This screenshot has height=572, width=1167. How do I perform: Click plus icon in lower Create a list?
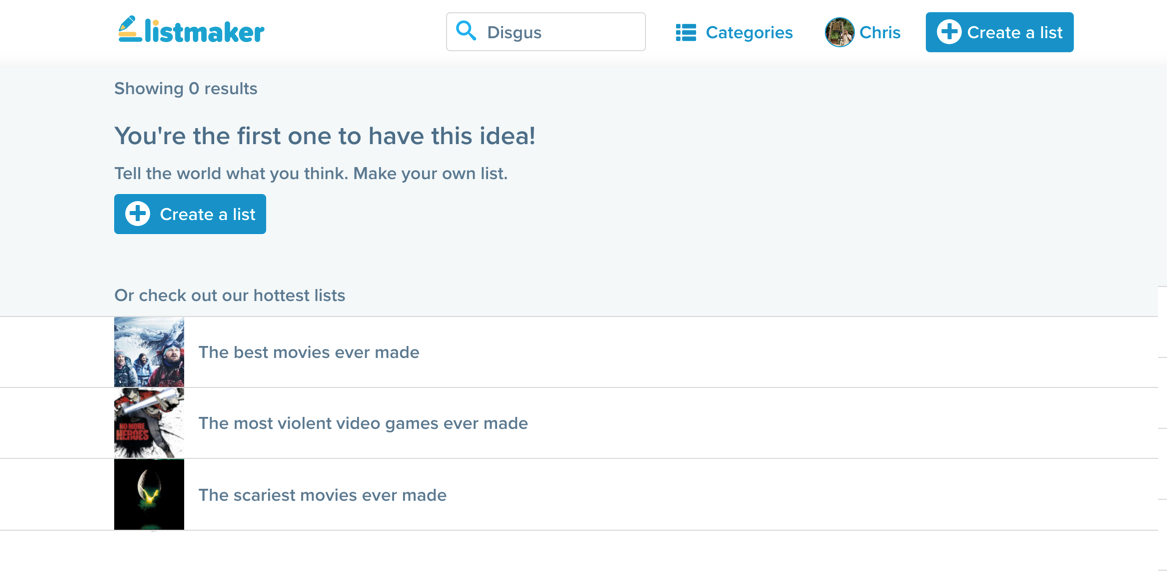click(138, 214)
